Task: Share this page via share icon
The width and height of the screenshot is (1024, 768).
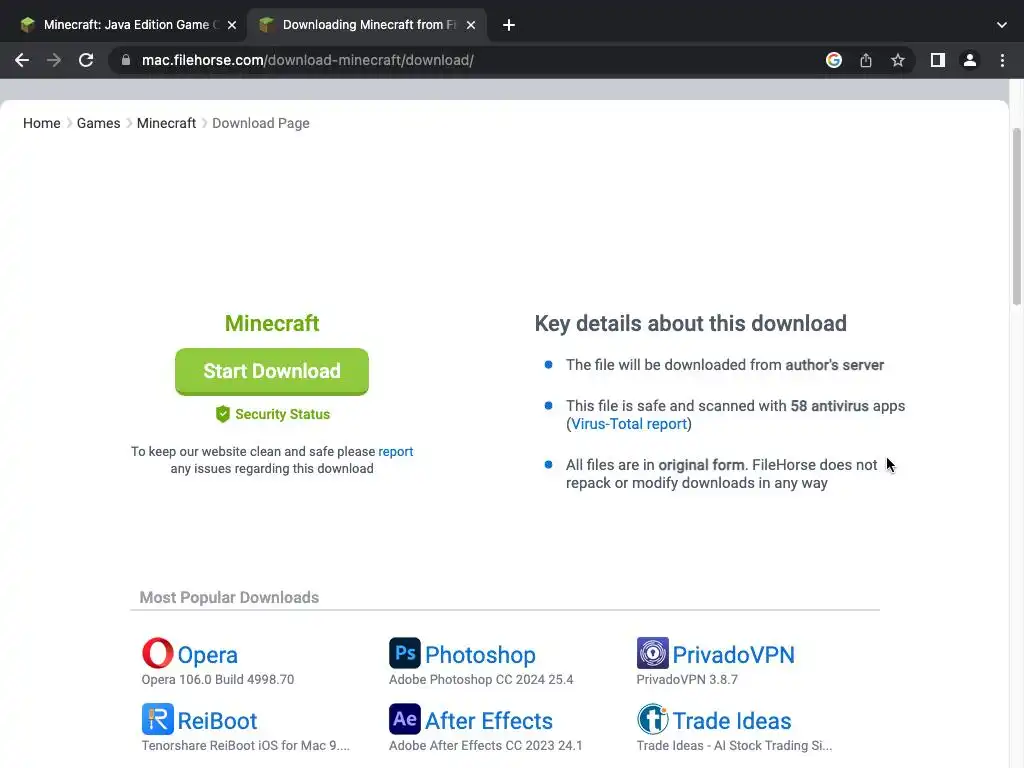Action: click(x=865, y=60)
